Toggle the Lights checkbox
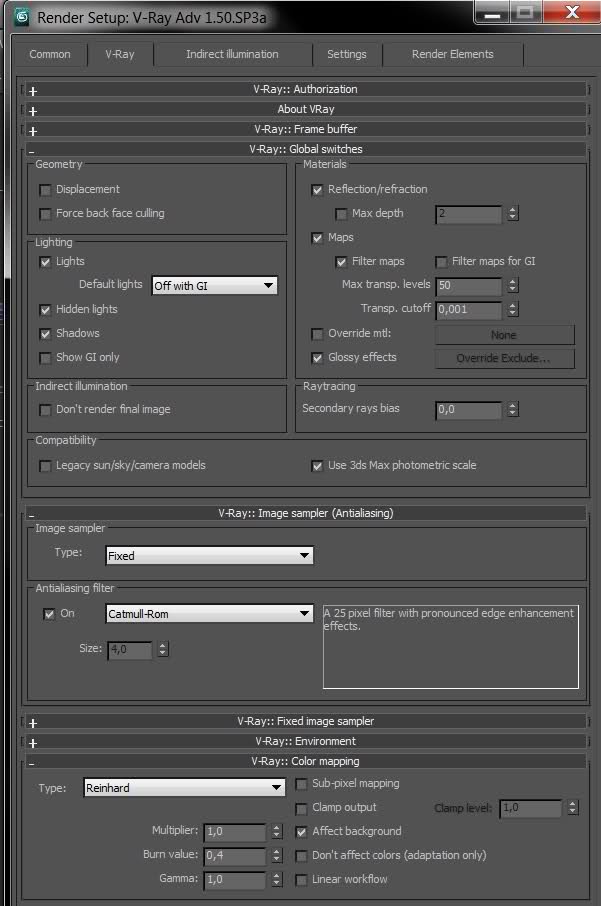Image resolution: width=601 pixels, height=906 pixels. (x=45, y=262)
